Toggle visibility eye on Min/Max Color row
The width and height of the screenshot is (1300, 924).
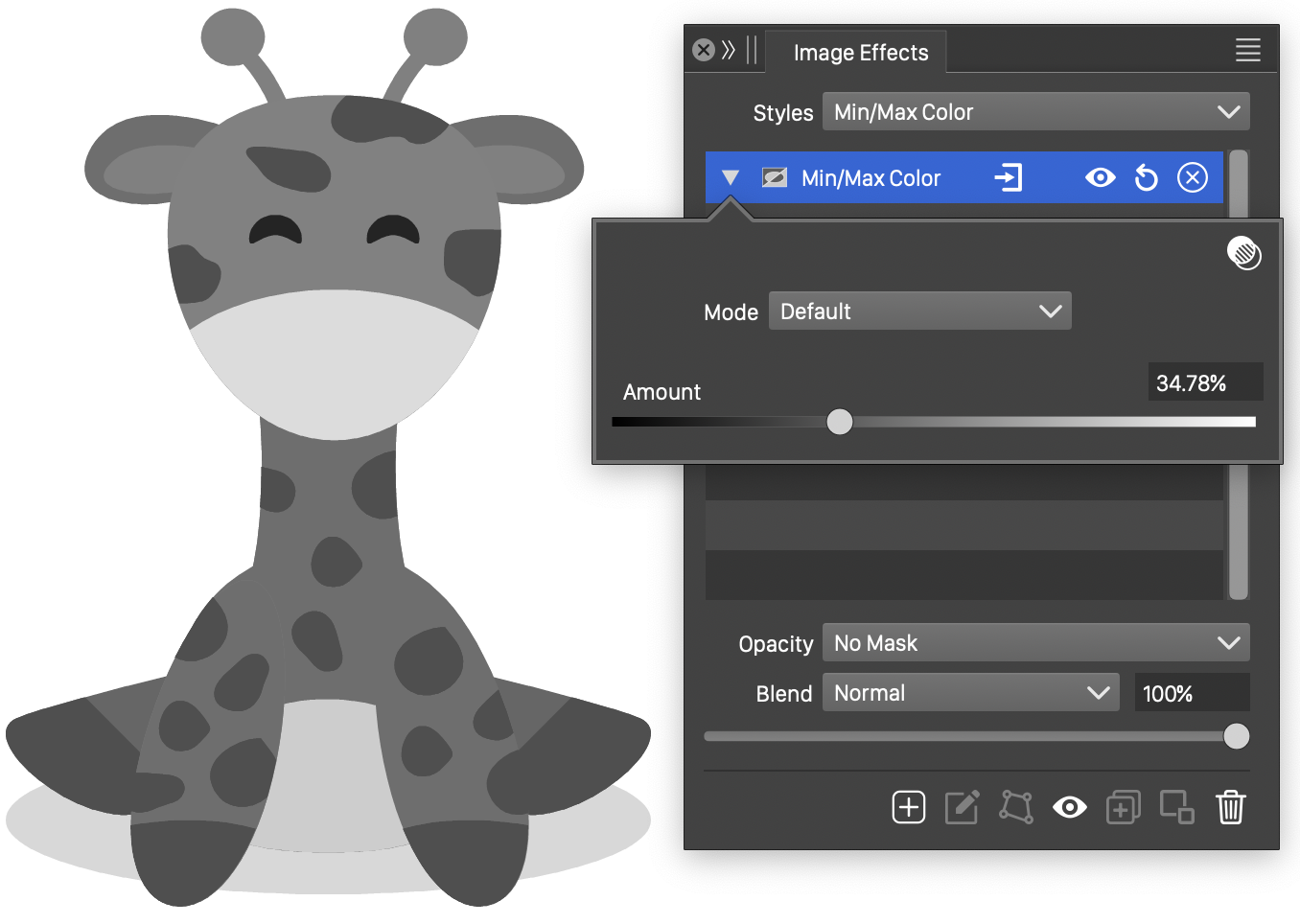pos(1100,178)
